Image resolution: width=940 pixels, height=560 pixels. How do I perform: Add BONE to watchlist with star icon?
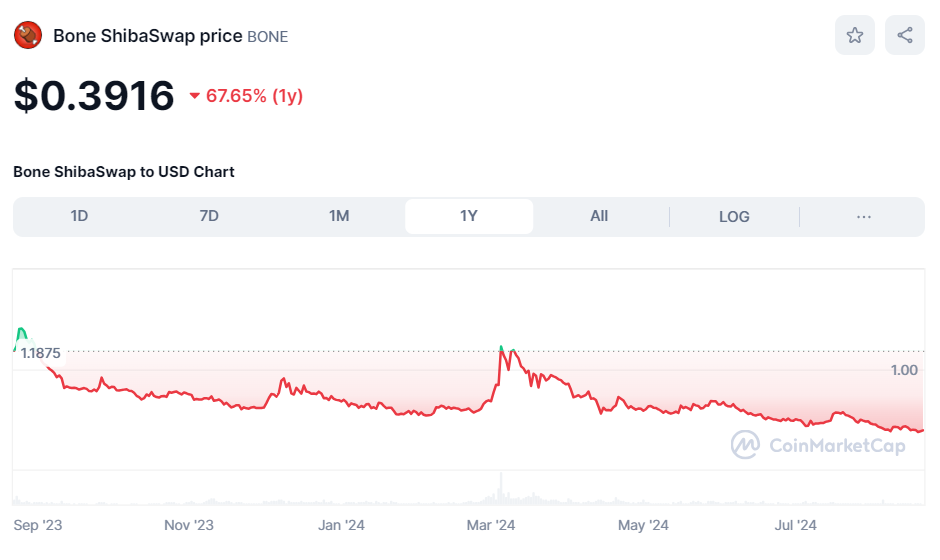855,36
